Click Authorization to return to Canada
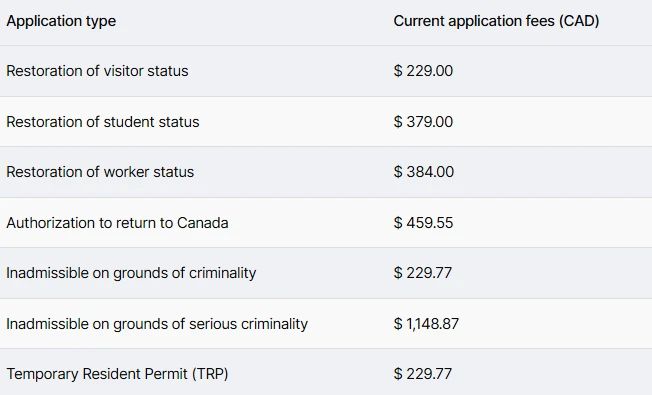The width and height of the screenshot is (652, 395). (x=117, y=223)
